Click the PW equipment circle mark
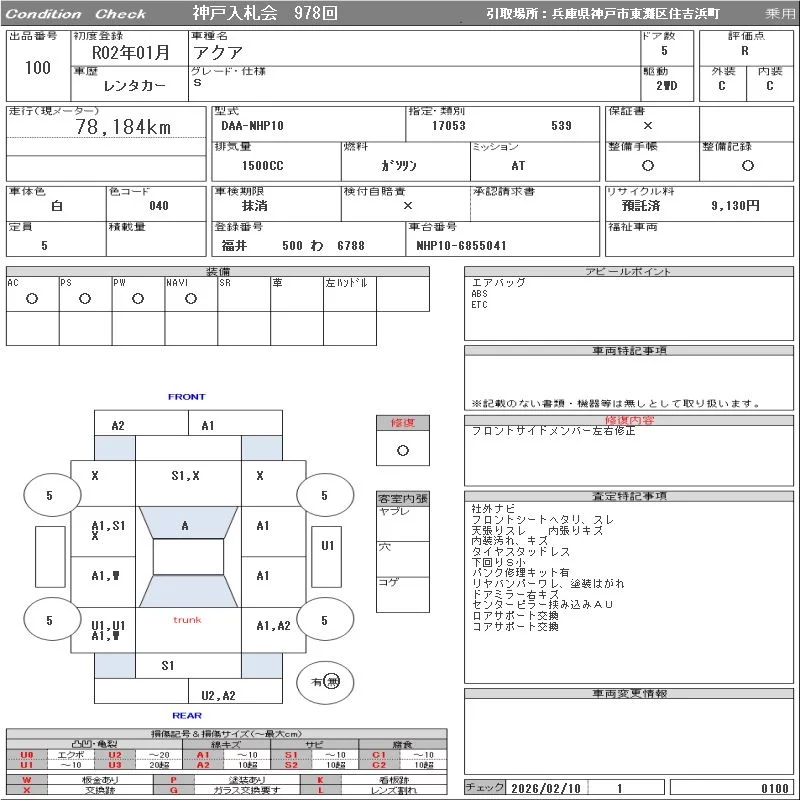 point(137,298)
